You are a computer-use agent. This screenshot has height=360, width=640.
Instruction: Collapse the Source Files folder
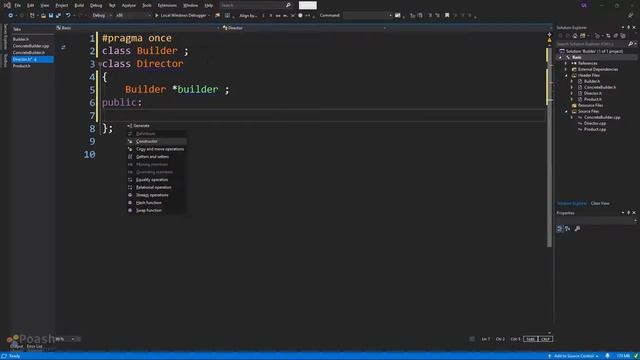566,111
